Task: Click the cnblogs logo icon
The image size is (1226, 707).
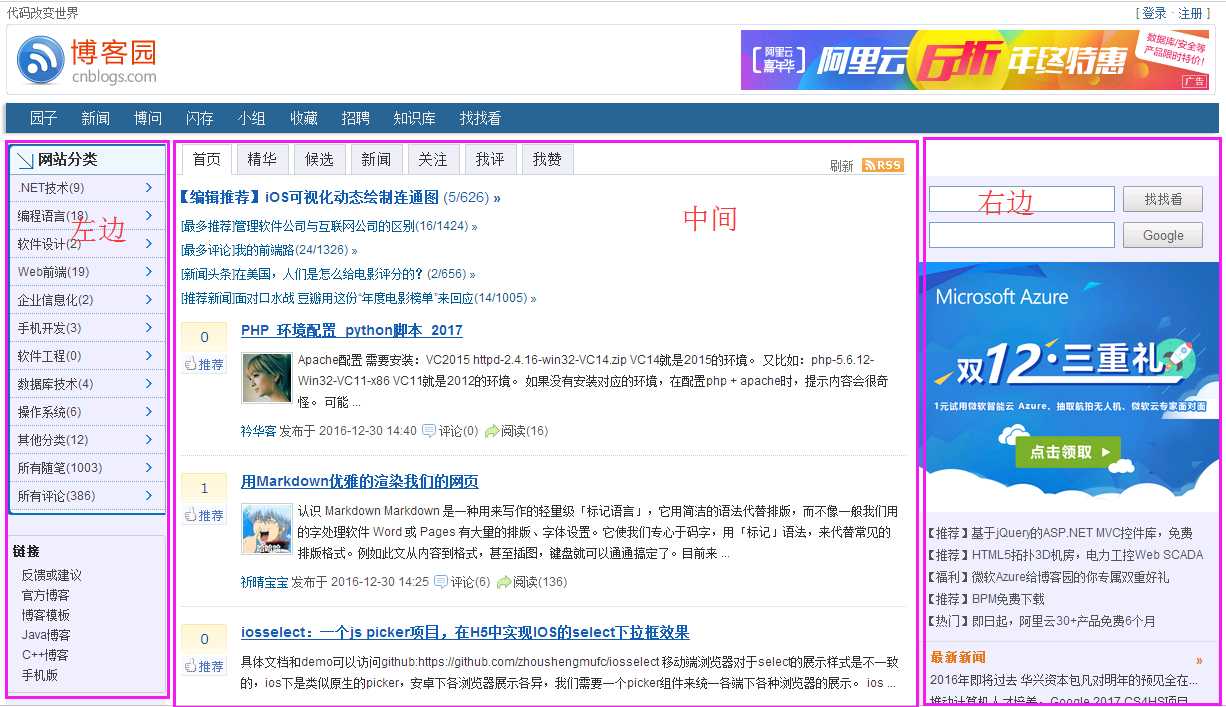Action: tap(41, 60)
